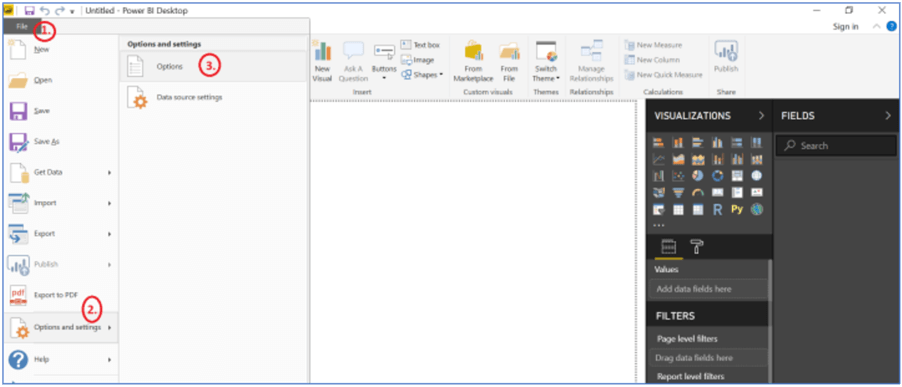Expand the Export submenu arrow
The height and width of the screenshot is (387, 902).
(x=109, y=234)
